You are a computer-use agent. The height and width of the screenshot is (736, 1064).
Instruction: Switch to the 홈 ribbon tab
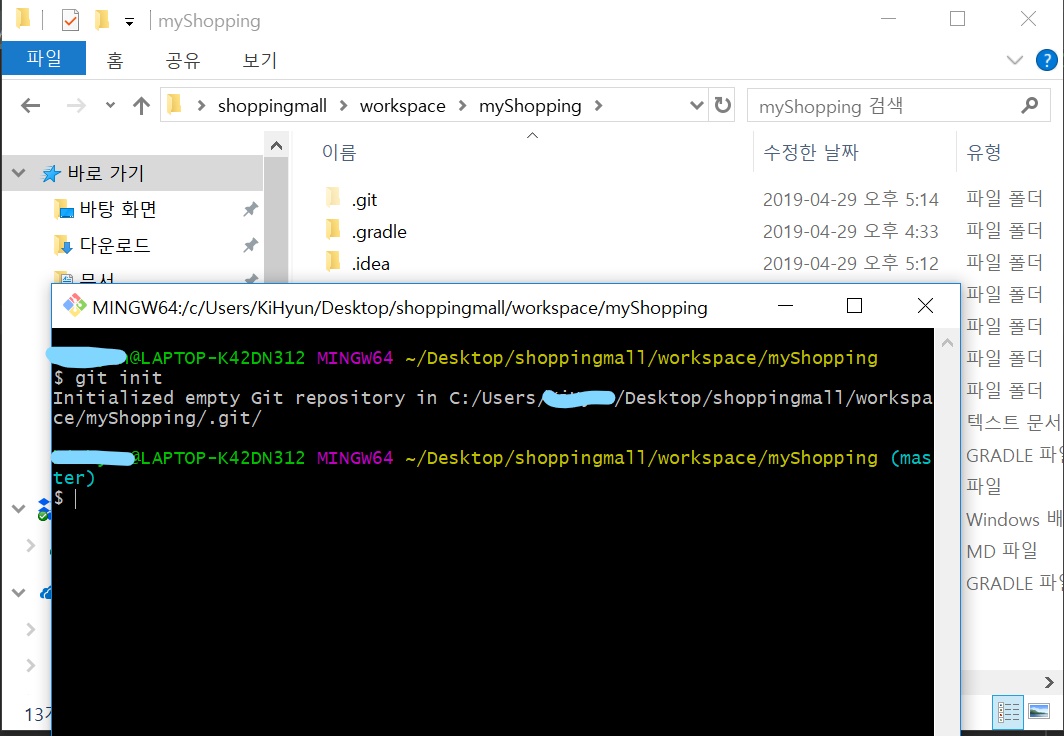click(x=115, y=60)
